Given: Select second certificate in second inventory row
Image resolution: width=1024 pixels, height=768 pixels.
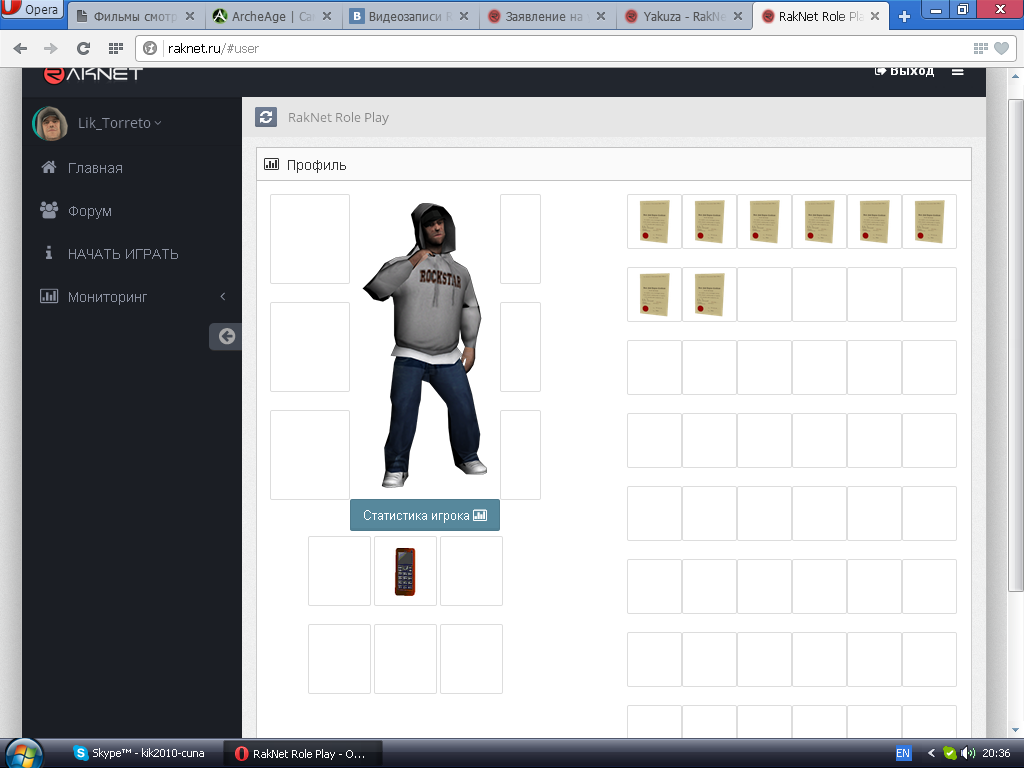Looking at the screenshot, I should tap(709, 295).
